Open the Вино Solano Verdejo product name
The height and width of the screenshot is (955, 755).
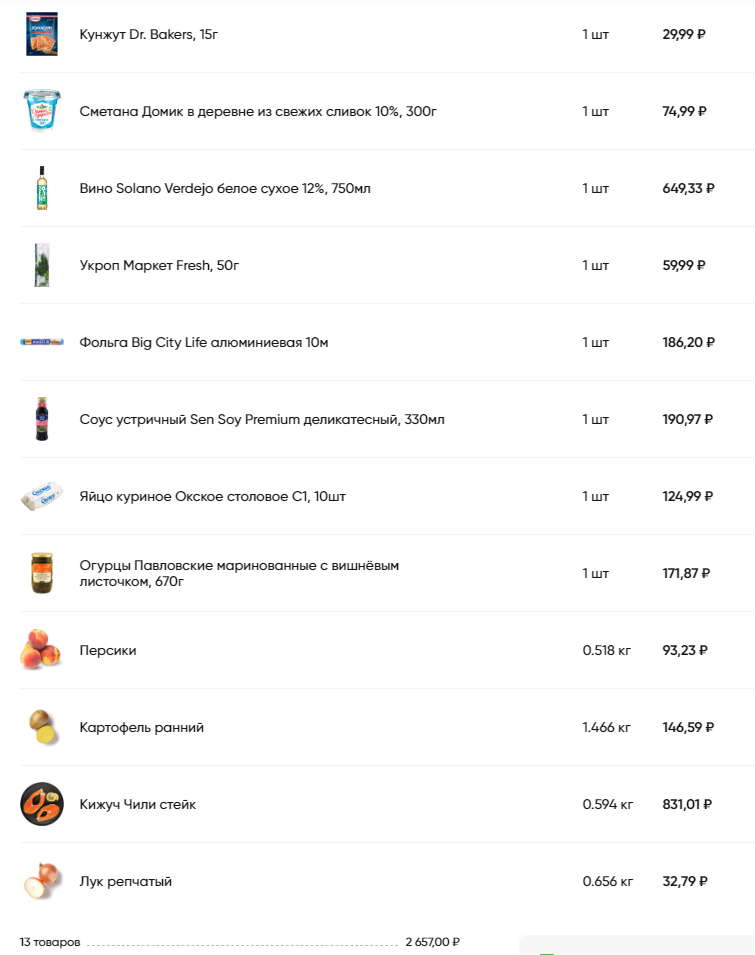pos(225,188)
